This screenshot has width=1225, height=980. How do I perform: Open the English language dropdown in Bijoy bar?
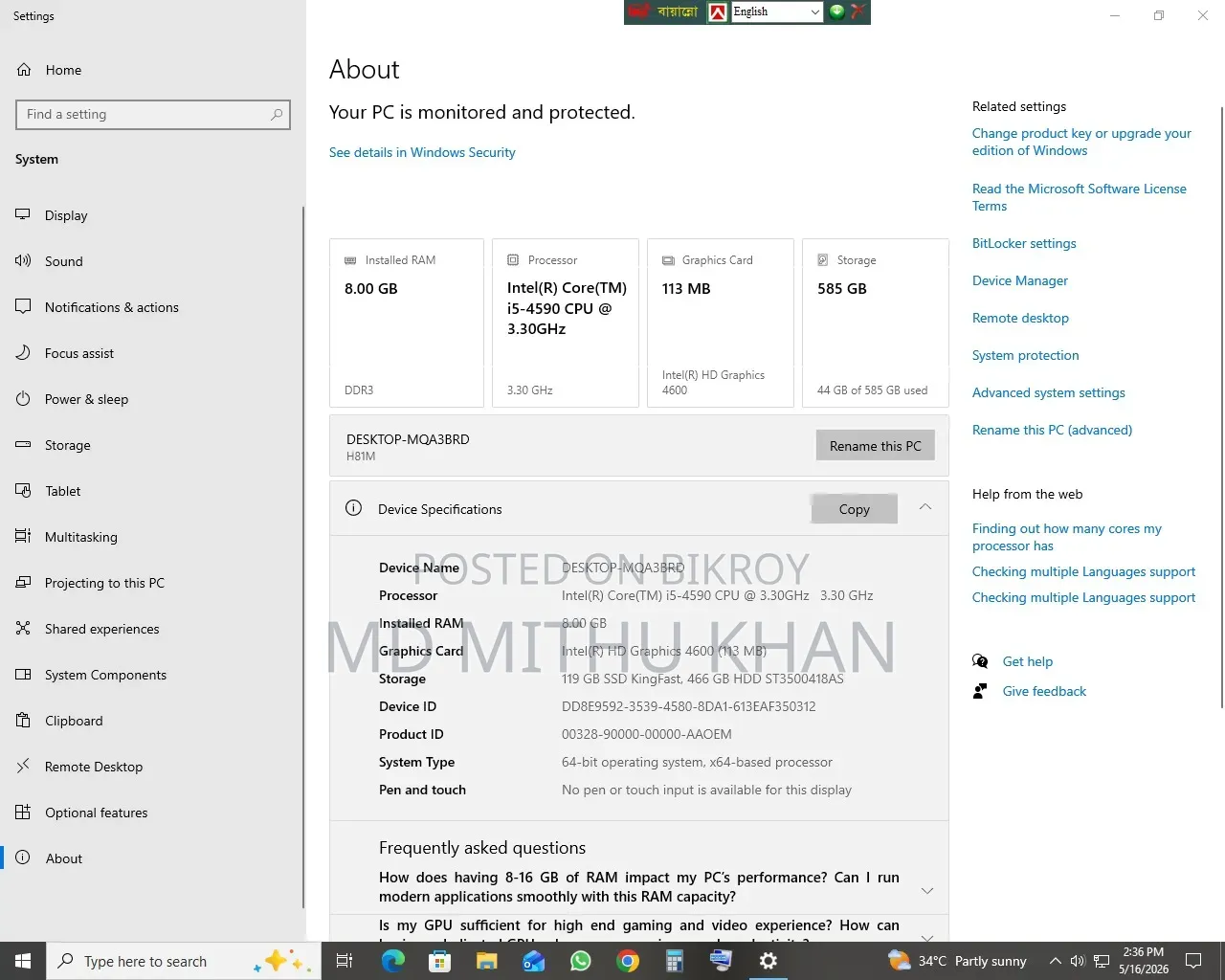click(776, 11)
